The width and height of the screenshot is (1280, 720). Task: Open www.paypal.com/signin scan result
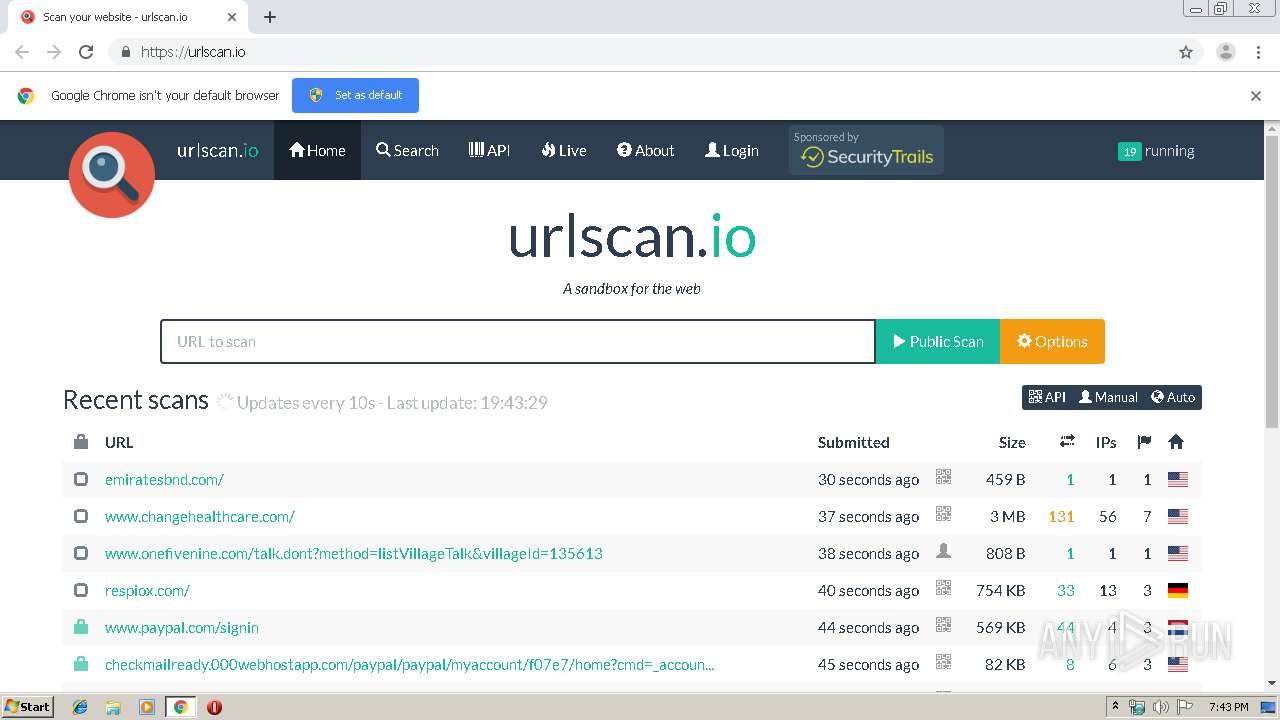click(x=182, y=628)
